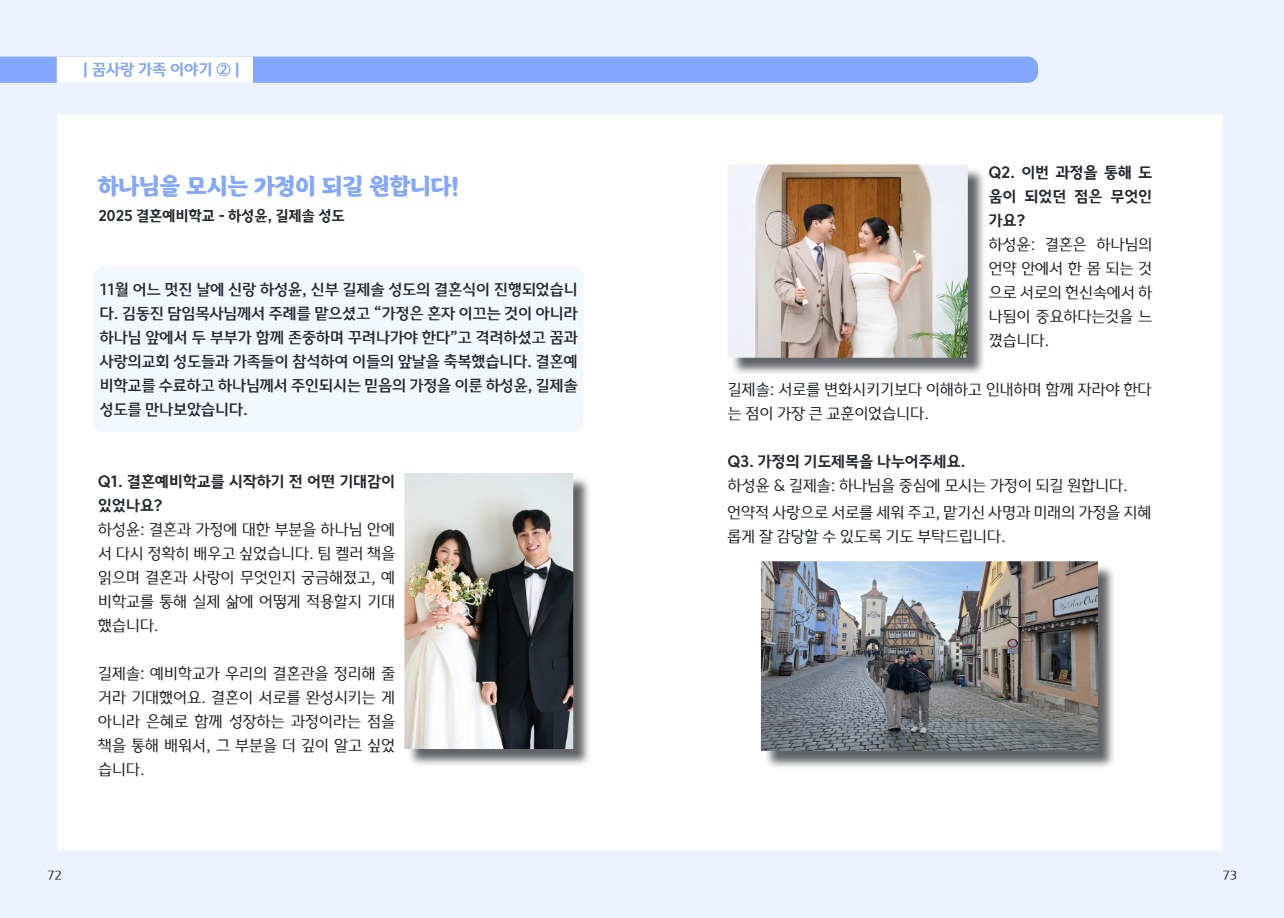Click the 2025 결혼예비학교 subtitle line

click(x=221, y=215)
